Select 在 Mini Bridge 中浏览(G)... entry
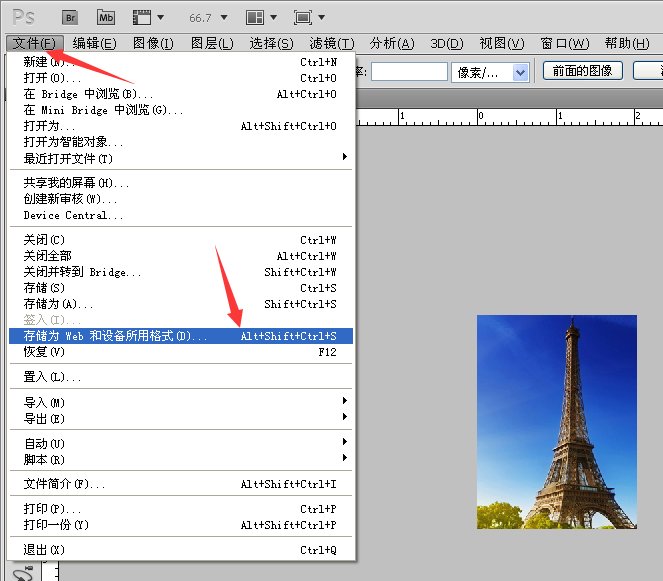The width and height of the screenshot is (663, 581). click(x=181, y=110)
